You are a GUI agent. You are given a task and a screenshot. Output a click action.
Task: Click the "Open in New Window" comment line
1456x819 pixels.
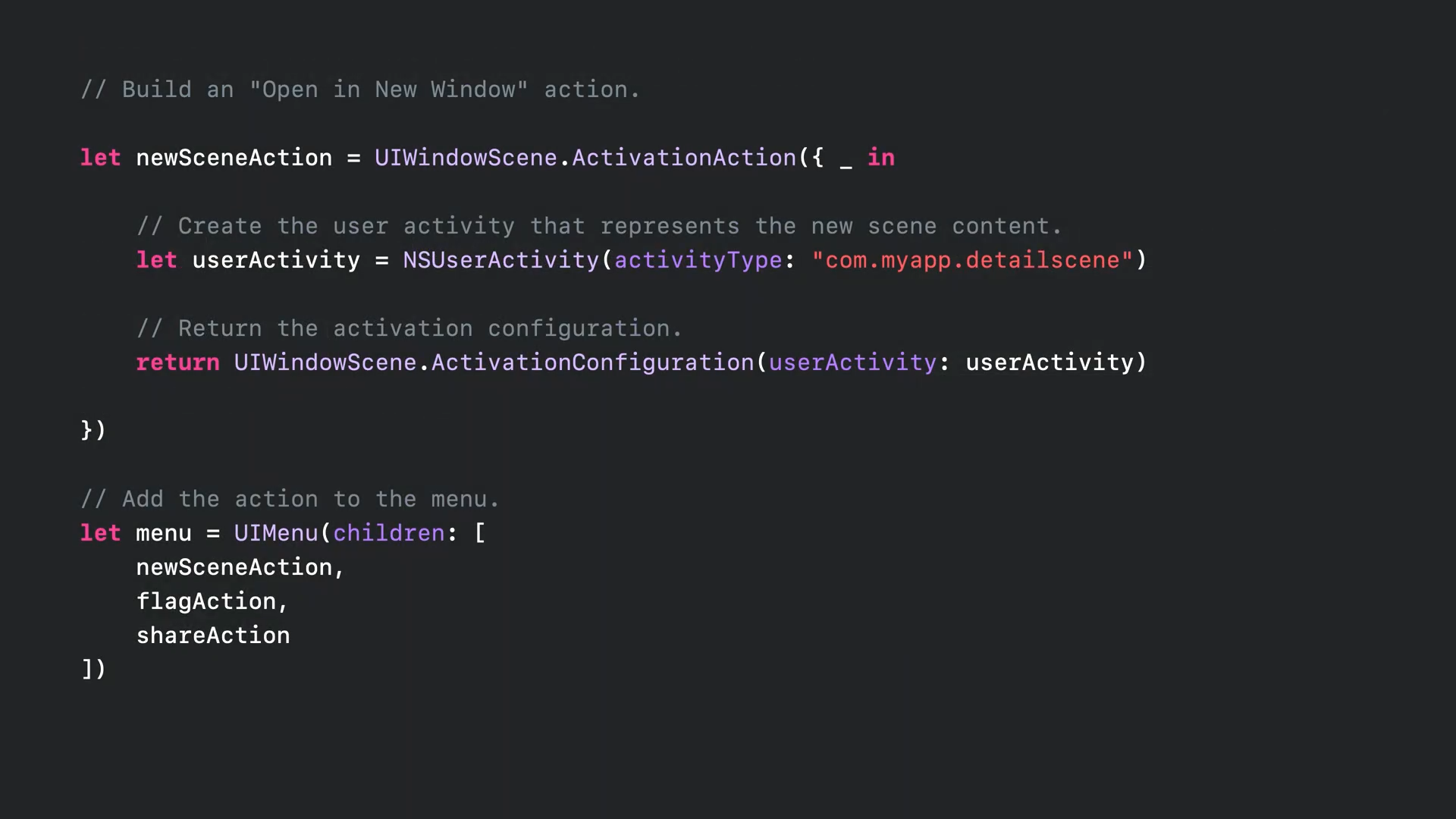(x=360, y=89)
